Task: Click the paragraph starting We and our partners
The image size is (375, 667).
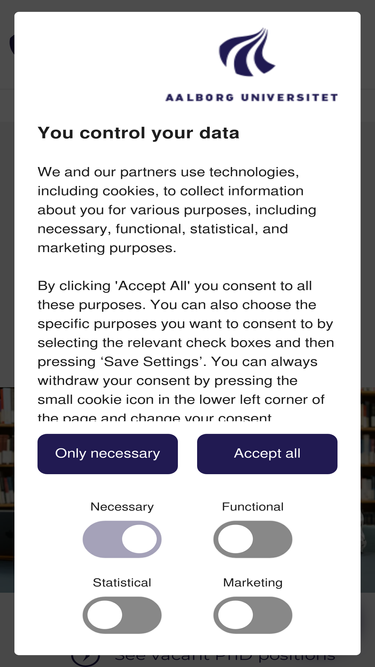Action: [x=177, y=210]
